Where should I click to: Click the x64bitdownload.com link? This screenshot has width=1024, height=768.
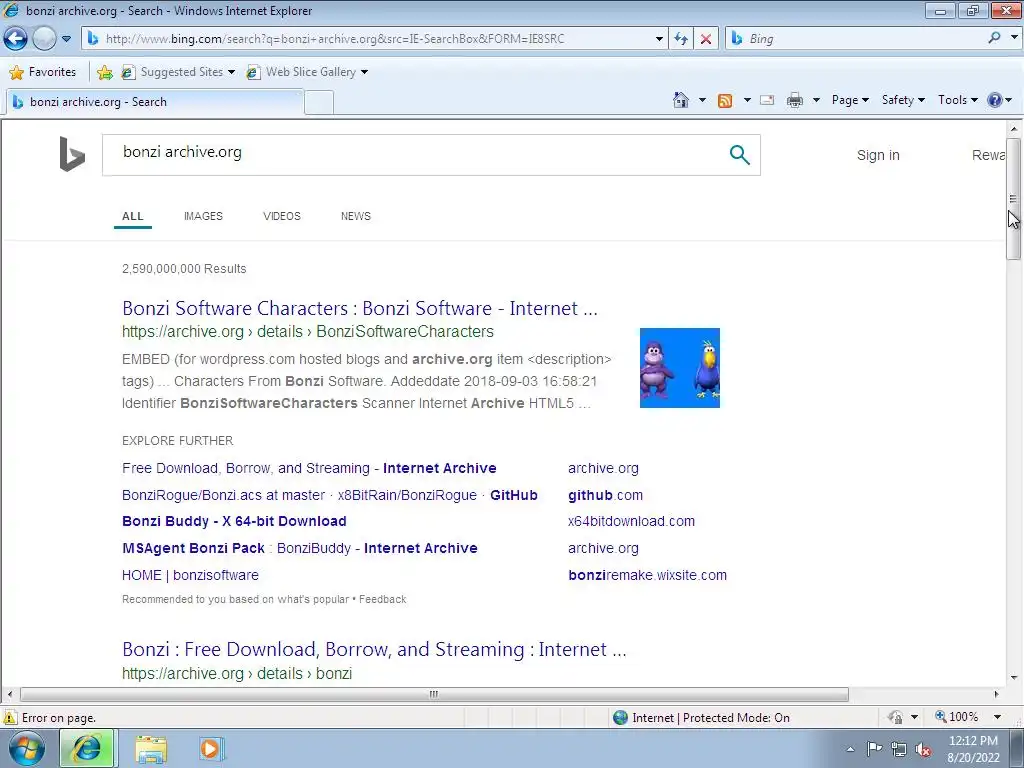pos(632,521)
